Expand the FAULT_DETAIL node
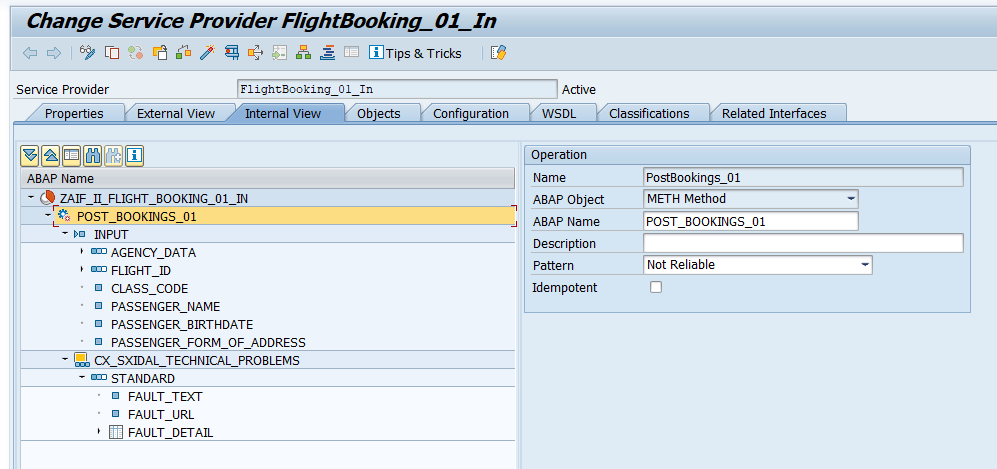Image resolution: width=997 pixels, height=469 pixels. (x=99, y=432)
